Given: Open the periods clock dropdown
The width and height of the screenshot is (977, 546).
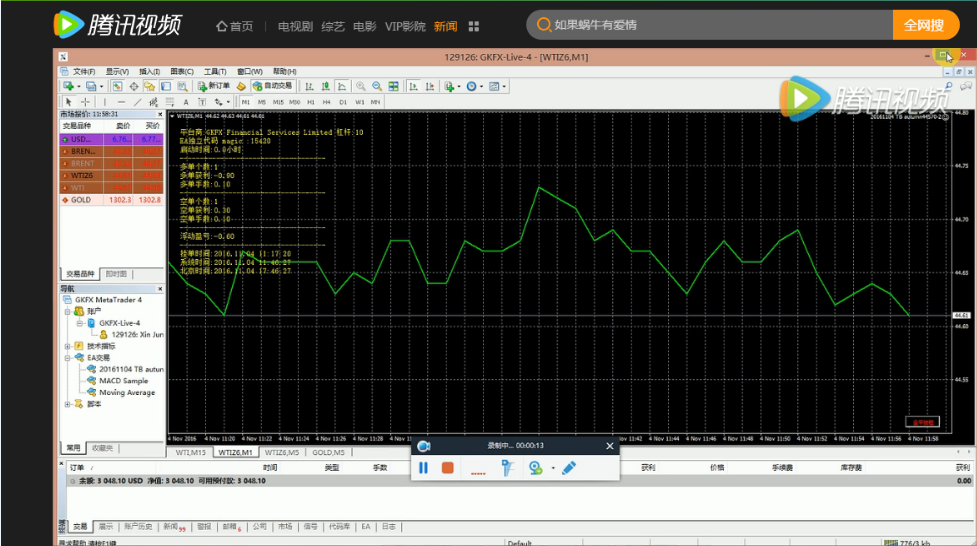Looking at the screenshot, I should coord(474,86).
